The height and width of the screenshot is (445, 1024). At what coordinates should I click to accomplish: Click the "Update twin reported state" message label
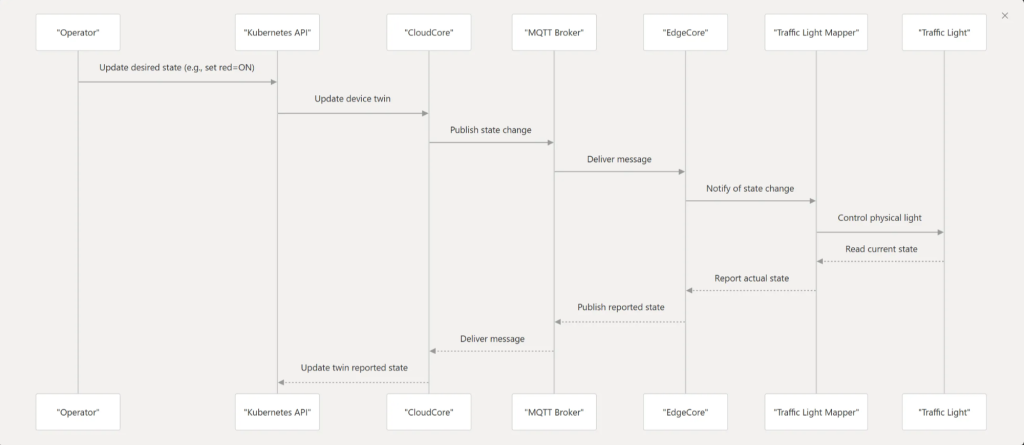click(354, 368)
